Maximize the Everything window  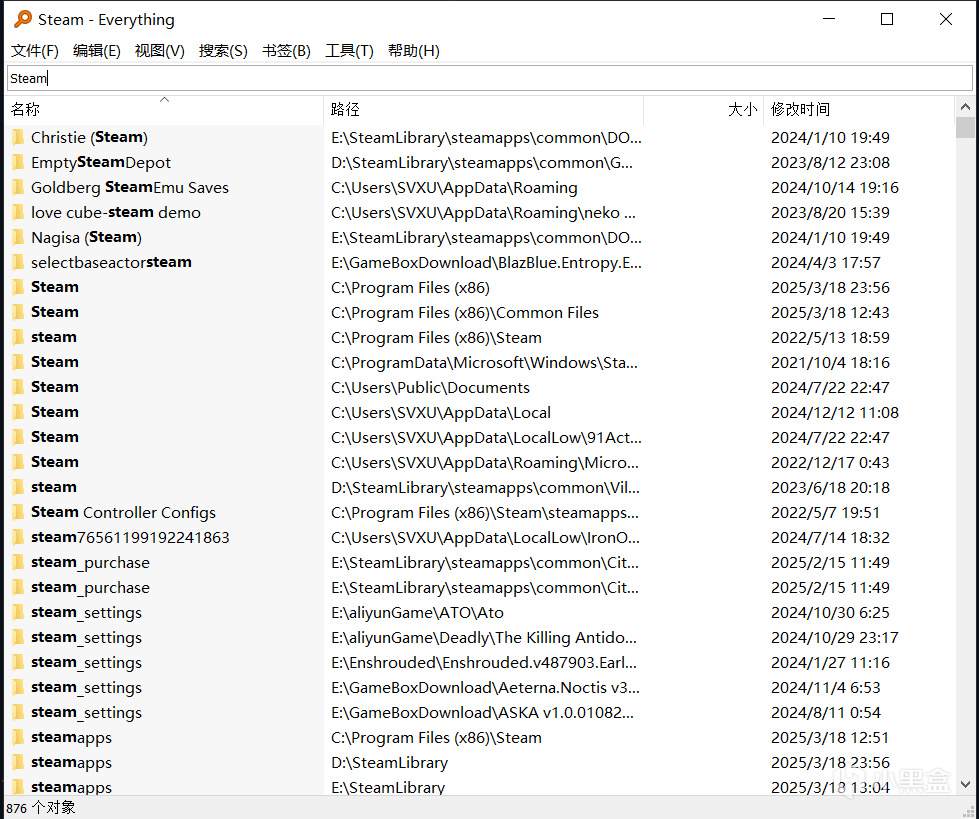click(x=887, y=19)
